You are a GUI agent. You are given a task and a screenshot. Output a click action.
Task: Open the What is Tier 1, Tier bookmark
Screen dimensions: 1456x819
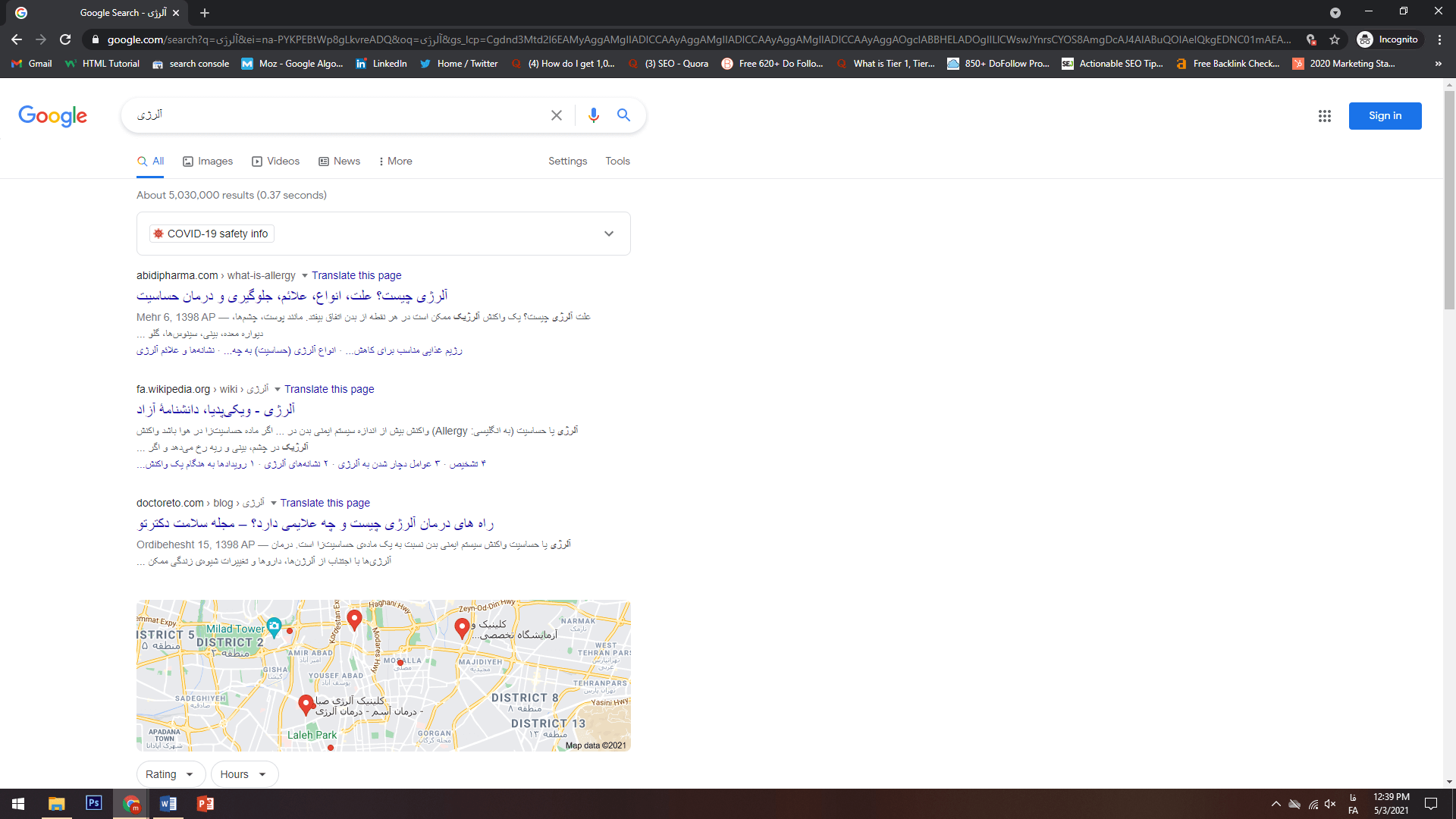[886, 64]
